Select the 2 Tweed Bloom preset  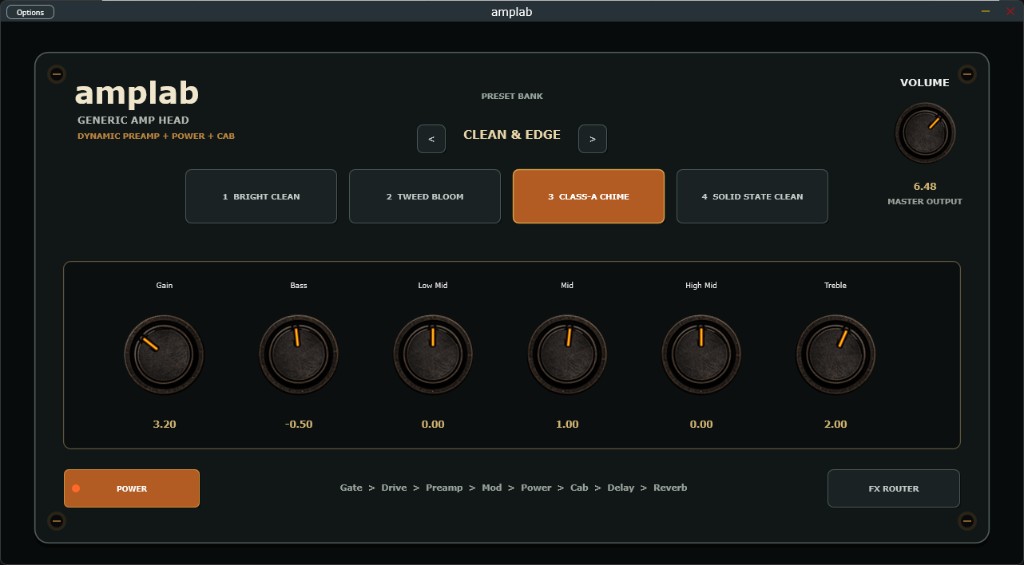[x=425, y=197]
